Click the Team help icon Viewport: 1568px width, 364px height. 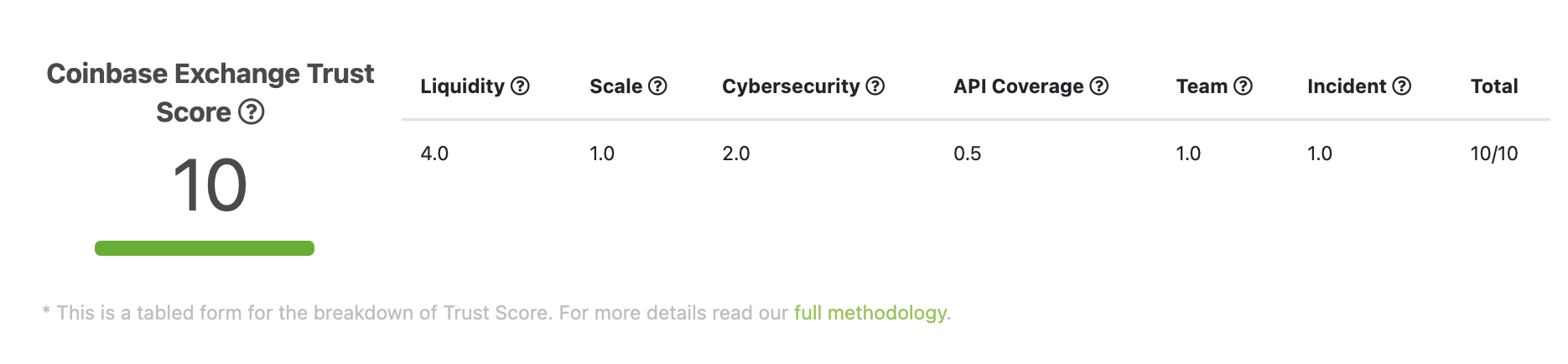pos(1243,86)
